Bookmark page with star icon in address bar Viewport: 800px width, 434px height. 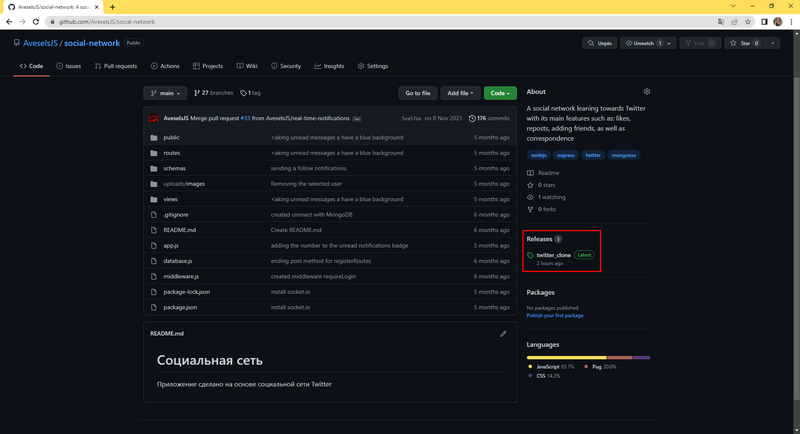748,21
